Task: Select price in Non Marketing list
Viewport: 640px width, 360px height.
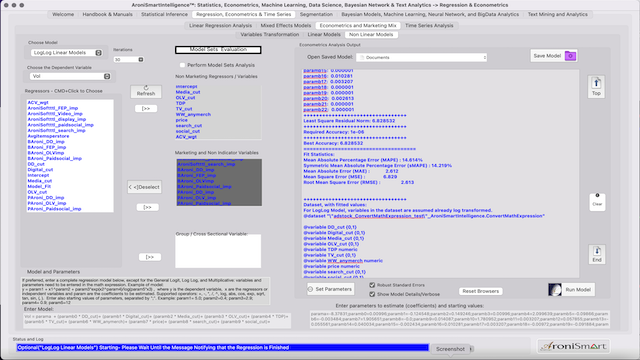Action: click(x=182, y=120)
